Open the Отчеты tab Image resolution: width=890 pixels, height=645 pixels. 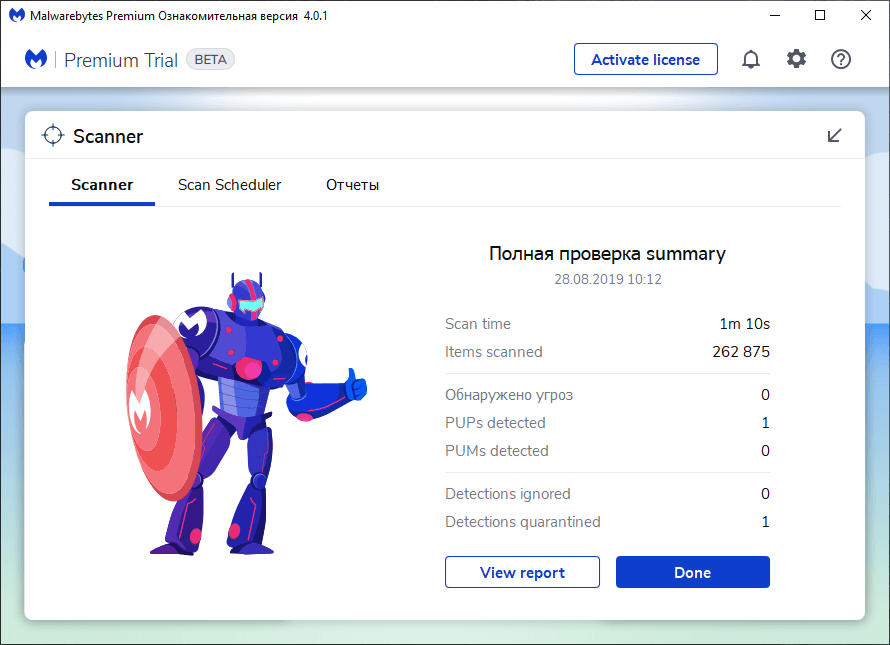[x=352, y=185]
